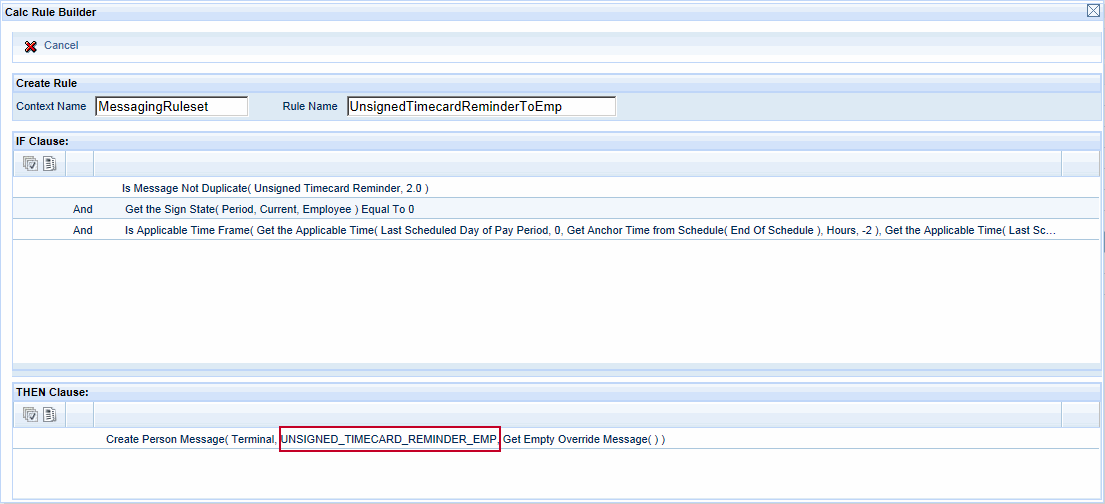Click UNSIGNED_TIMECARD_REMINDER_EMP parameter in THEN clause

coord(389,440)
